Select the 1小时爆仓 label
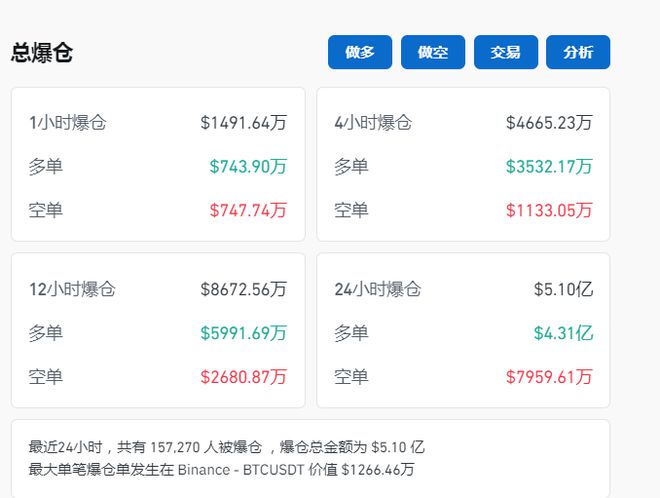This screenshot has width=660, height=498. point(67,123)
